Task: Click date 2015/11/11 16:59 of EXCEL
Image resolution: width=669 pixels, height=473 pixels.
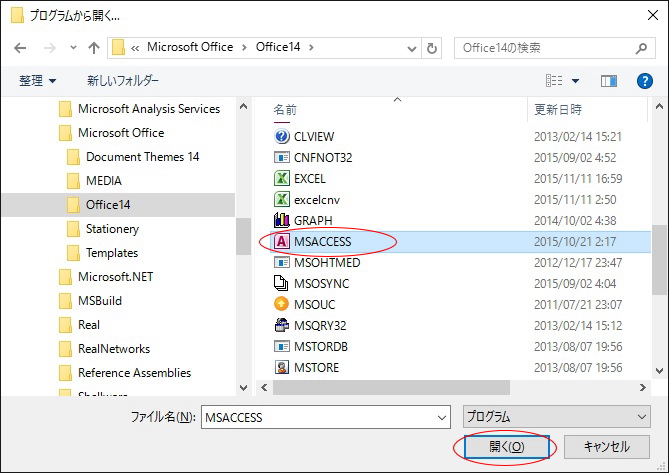Action: (578, 178)
